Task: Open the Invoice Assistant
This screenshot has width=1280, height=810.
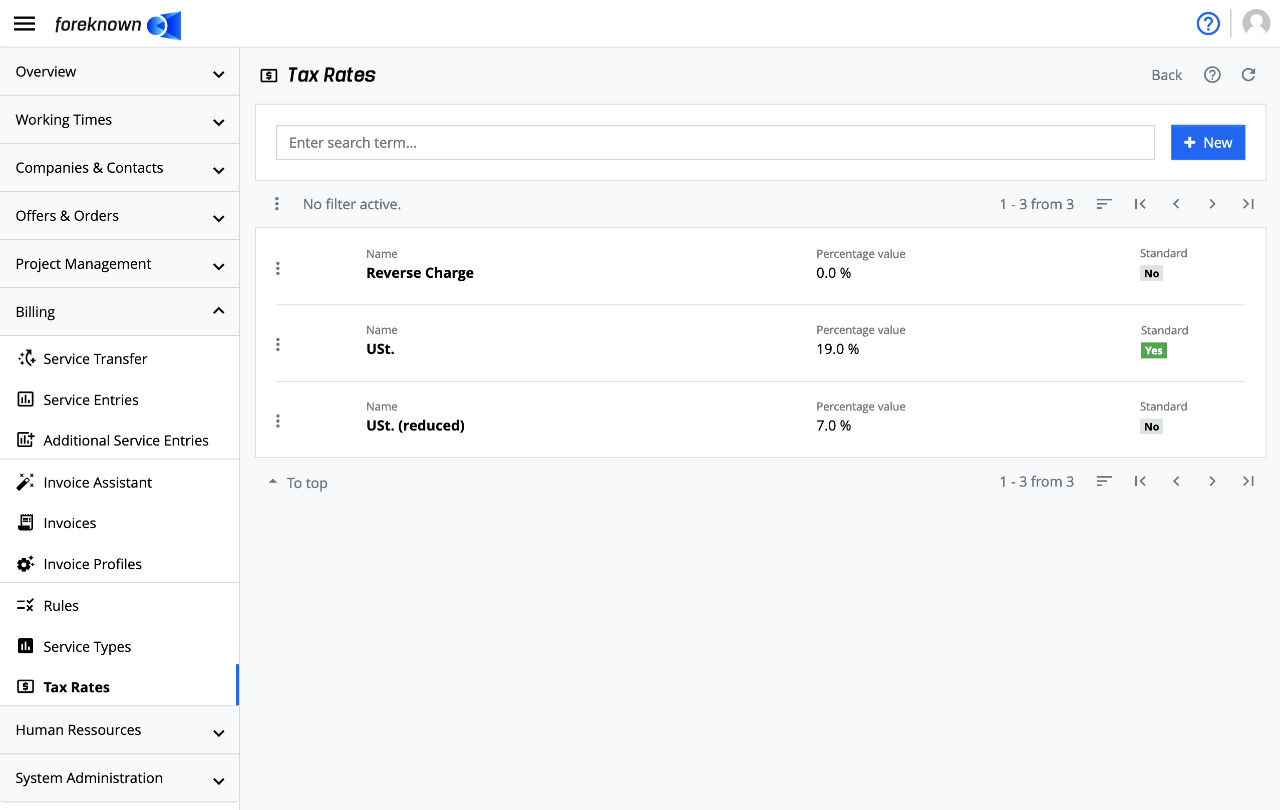Action: point(119,482)
